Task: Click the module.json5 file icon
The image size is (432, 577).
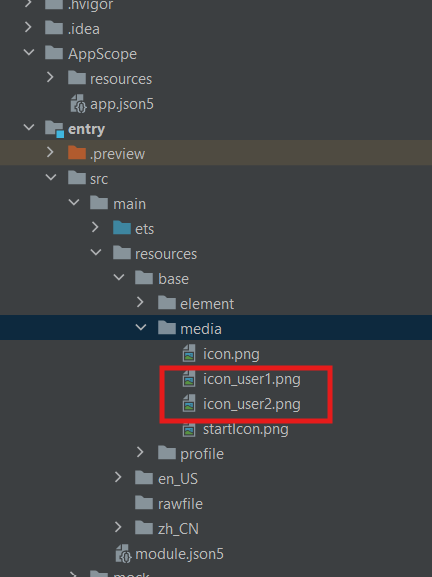Action: [x=123, y=554]
